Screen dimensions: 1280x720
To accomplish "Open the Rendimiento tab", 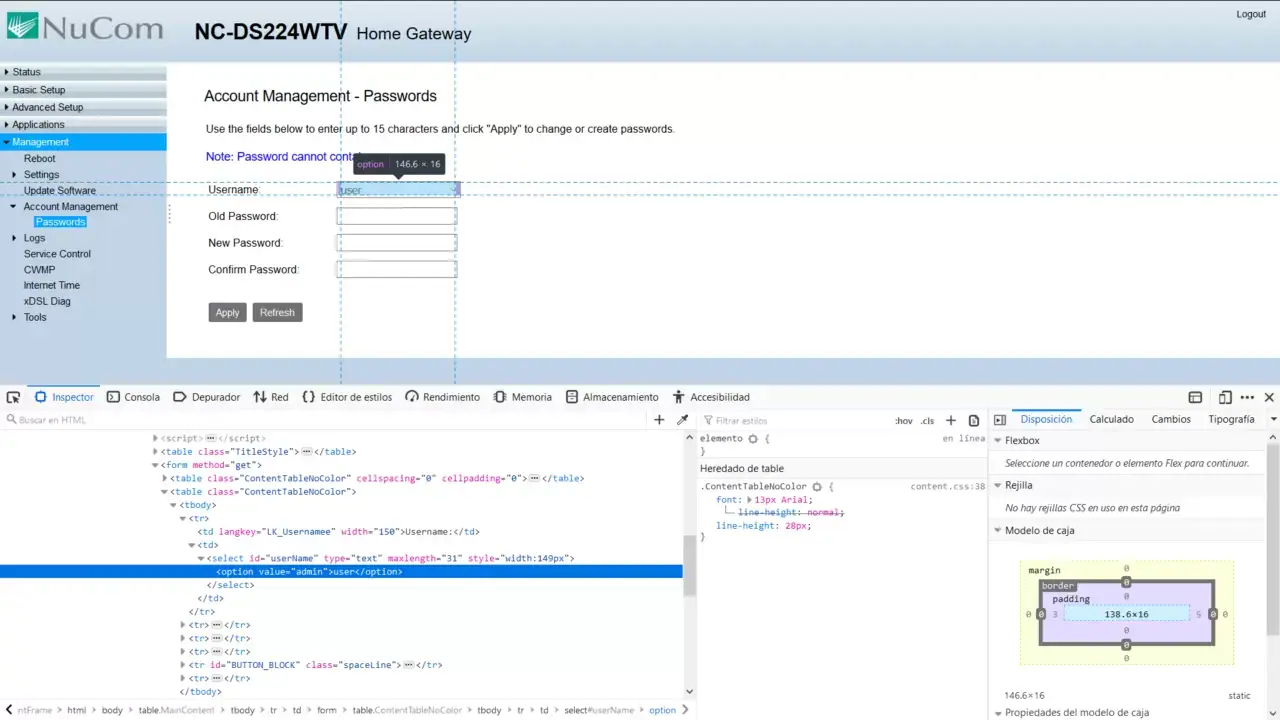I will 442,397.
